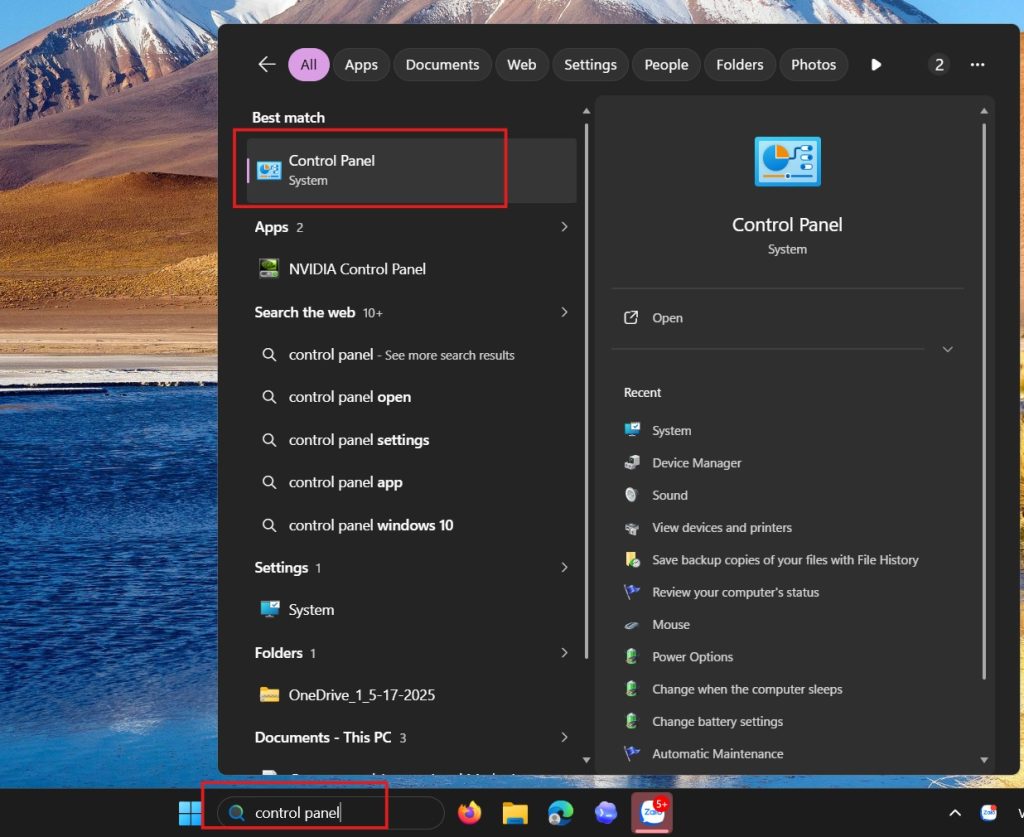
Task: Open recent item Automatic Maintenance
Action: pyautogui.click(x=718, y=753)
